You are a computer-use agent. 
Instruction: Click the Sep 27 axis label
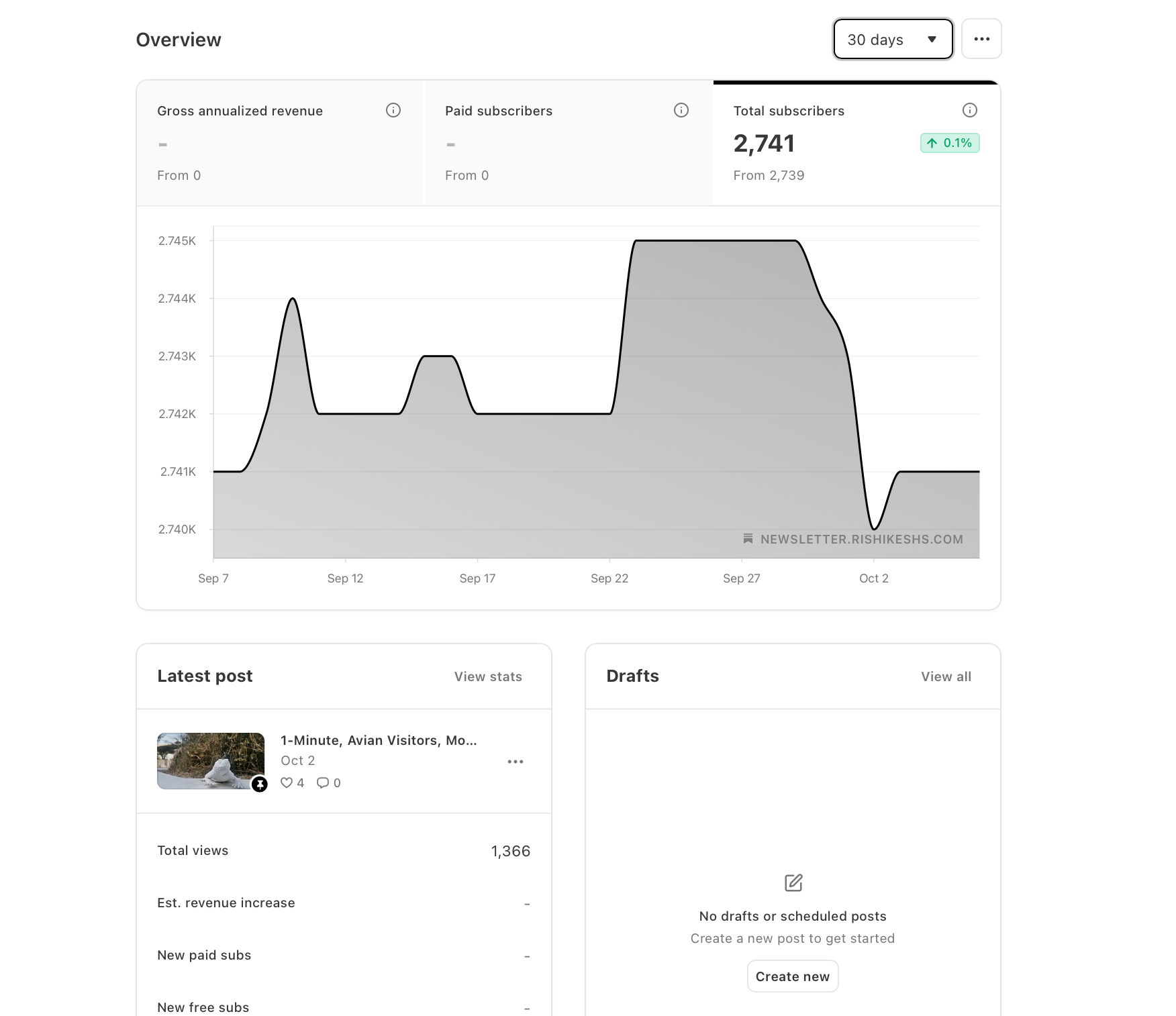click(742, 578)
